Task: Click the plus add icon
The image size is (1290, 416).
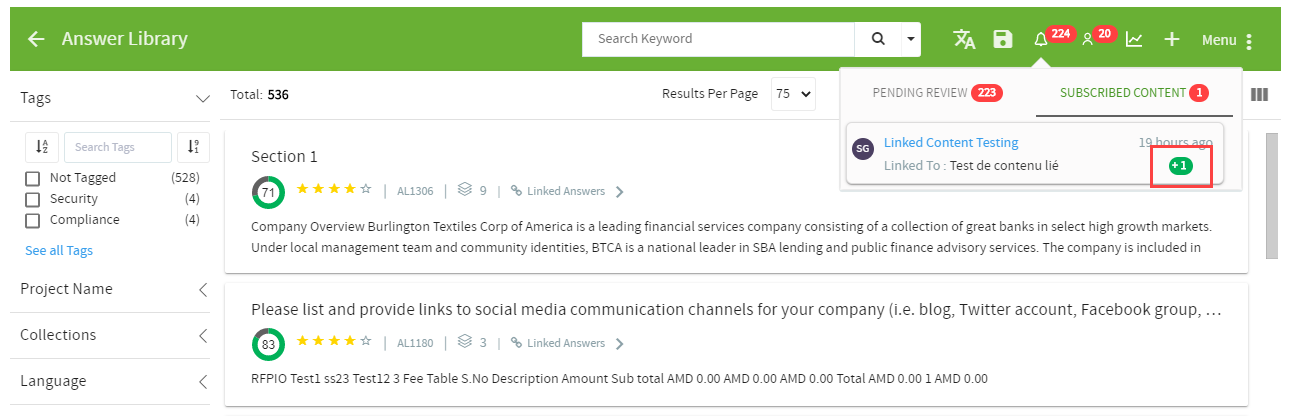Action: point(1172,40)
